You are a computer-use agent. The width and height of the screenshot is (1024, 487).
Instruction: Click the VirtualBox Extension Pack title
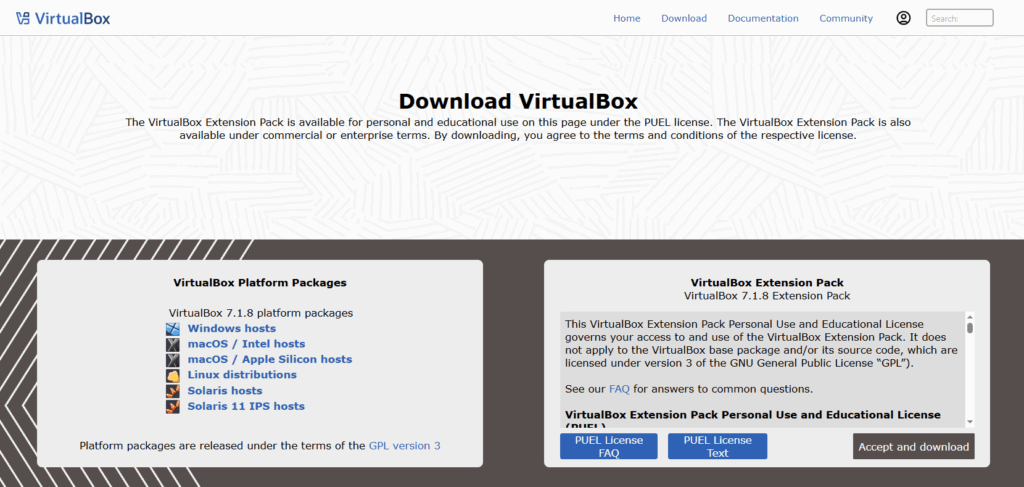pos(767,283)
